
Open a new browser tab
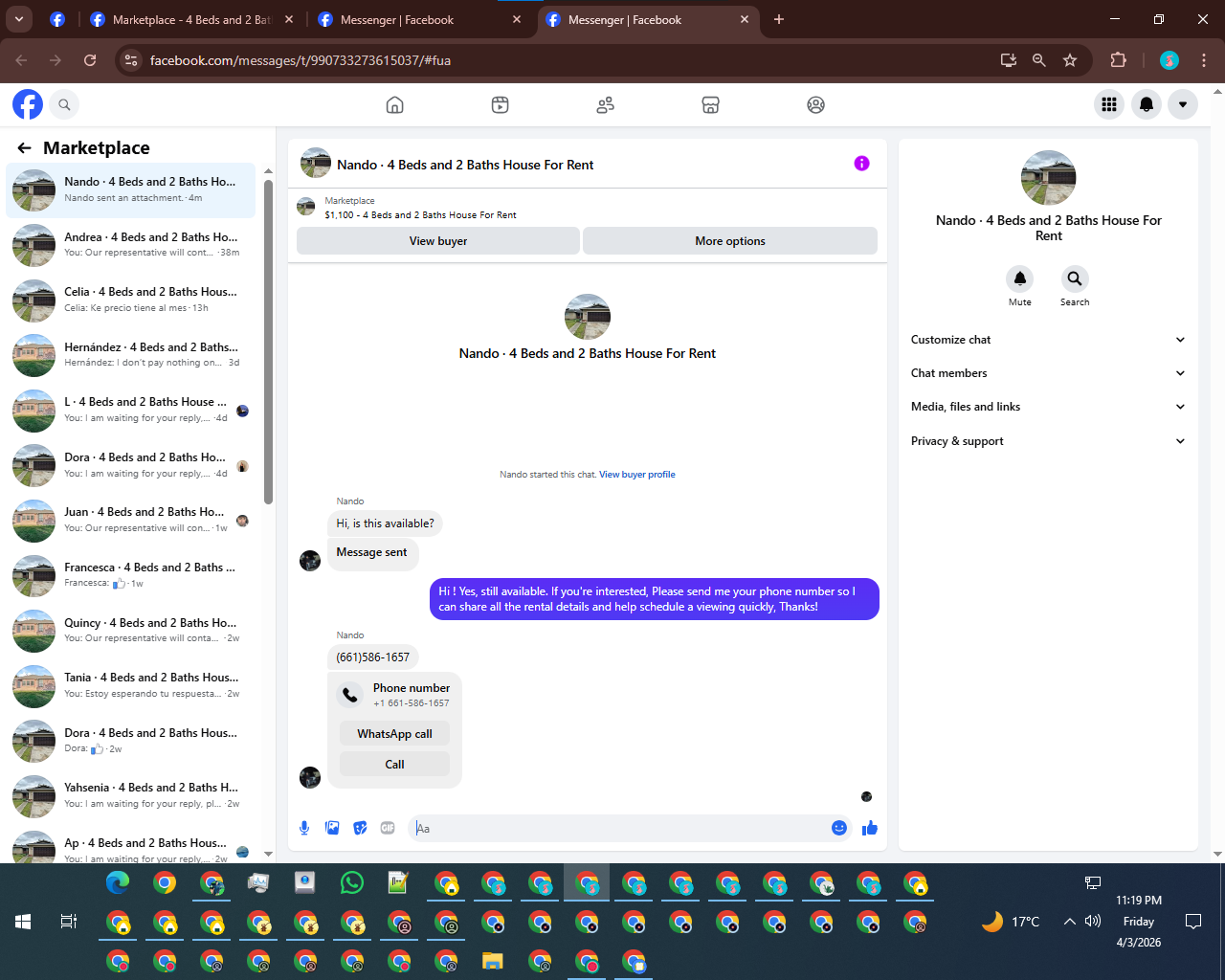tap(779, 19)
